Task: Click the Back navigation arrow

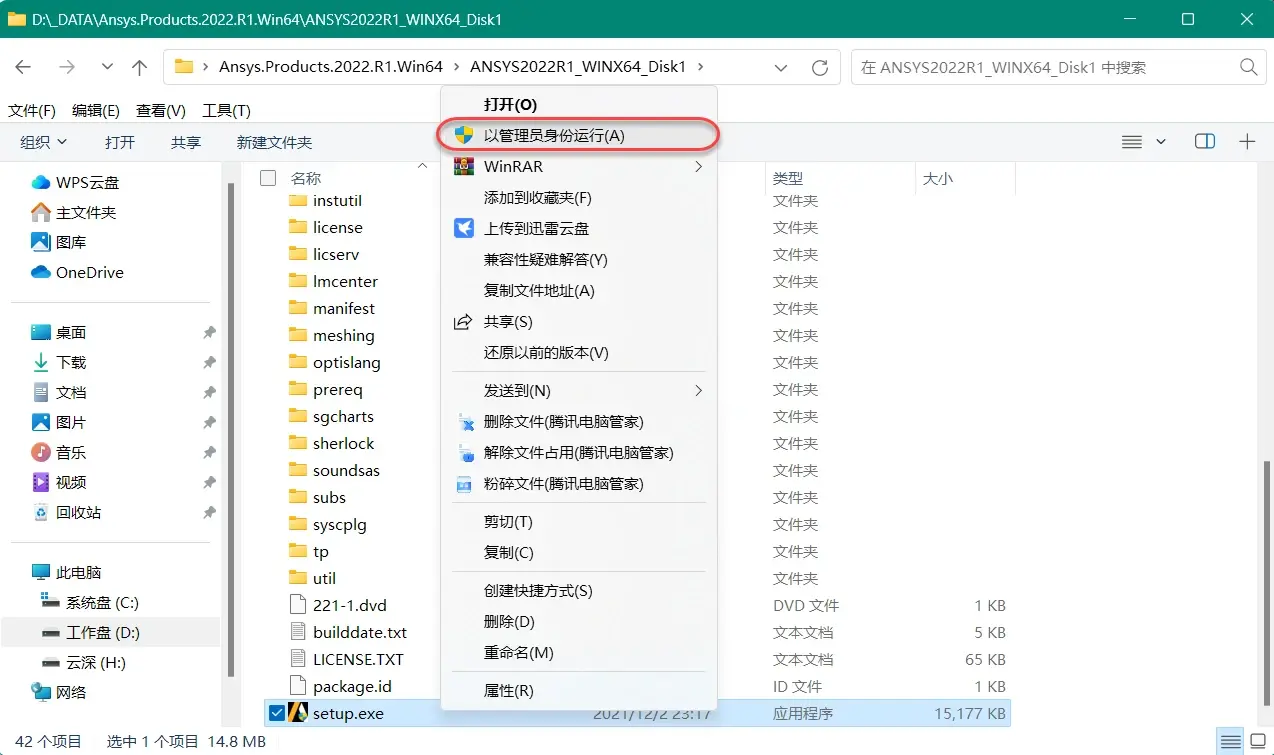Action: tap(23, 67)
